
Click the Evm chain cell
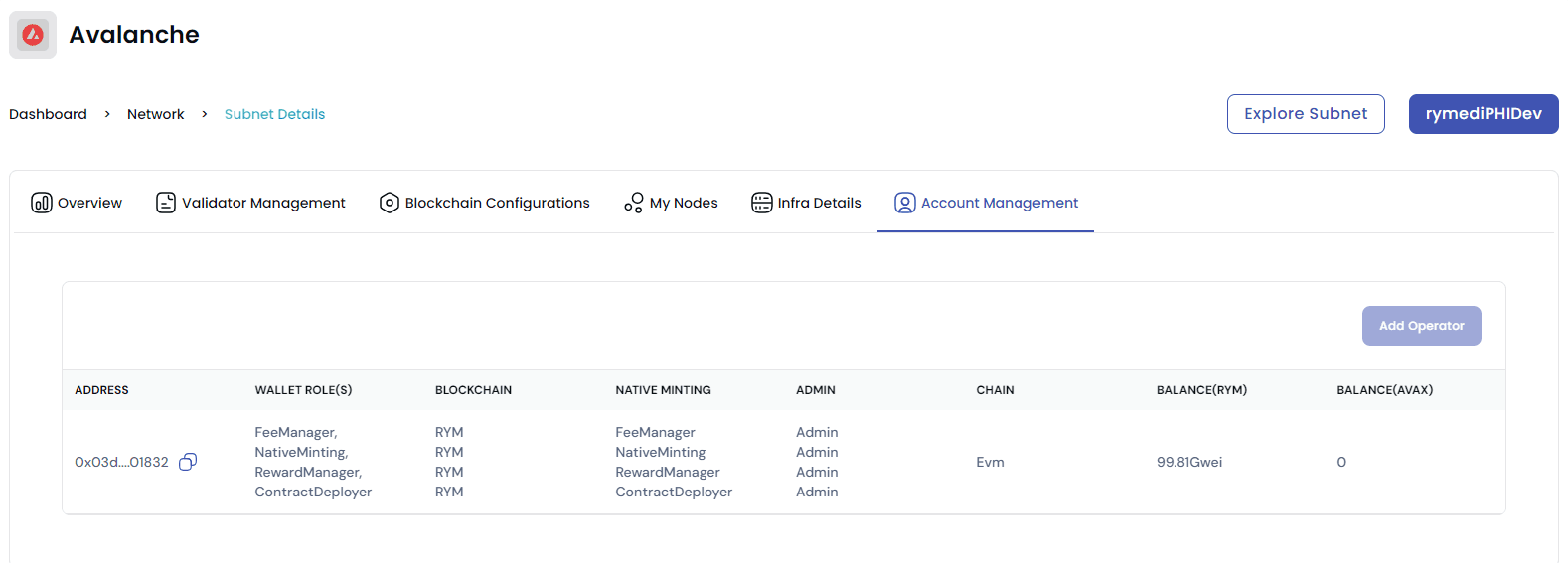(x=990, y=462)
